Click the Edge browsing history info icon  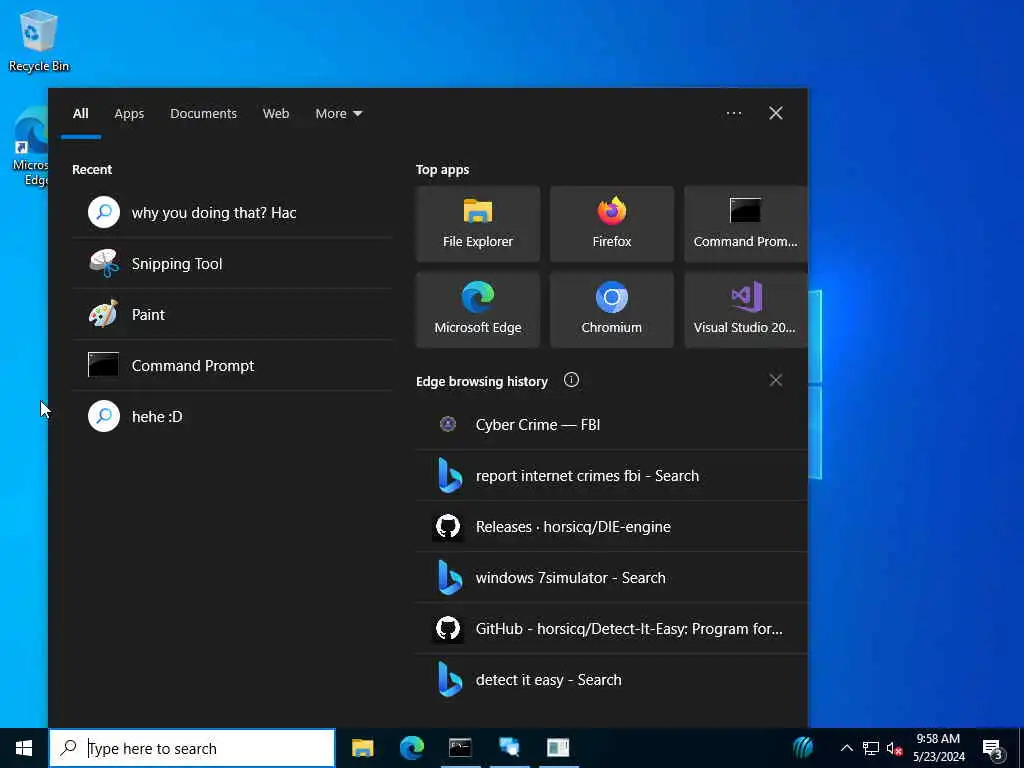571,380
